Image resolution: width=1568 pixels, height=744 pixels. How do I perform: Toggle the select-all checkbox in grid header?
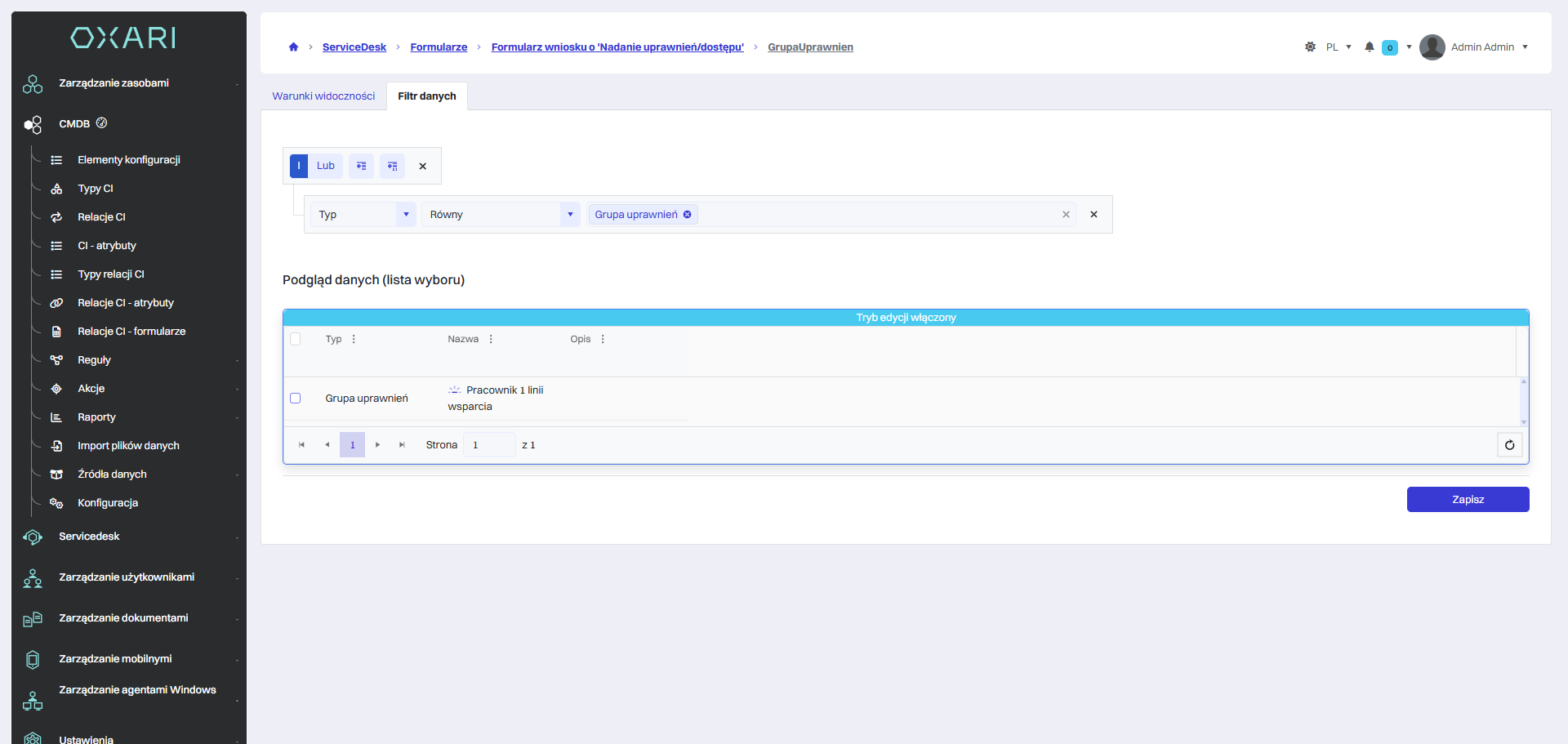pyautogui.click(x=296, y=339)
